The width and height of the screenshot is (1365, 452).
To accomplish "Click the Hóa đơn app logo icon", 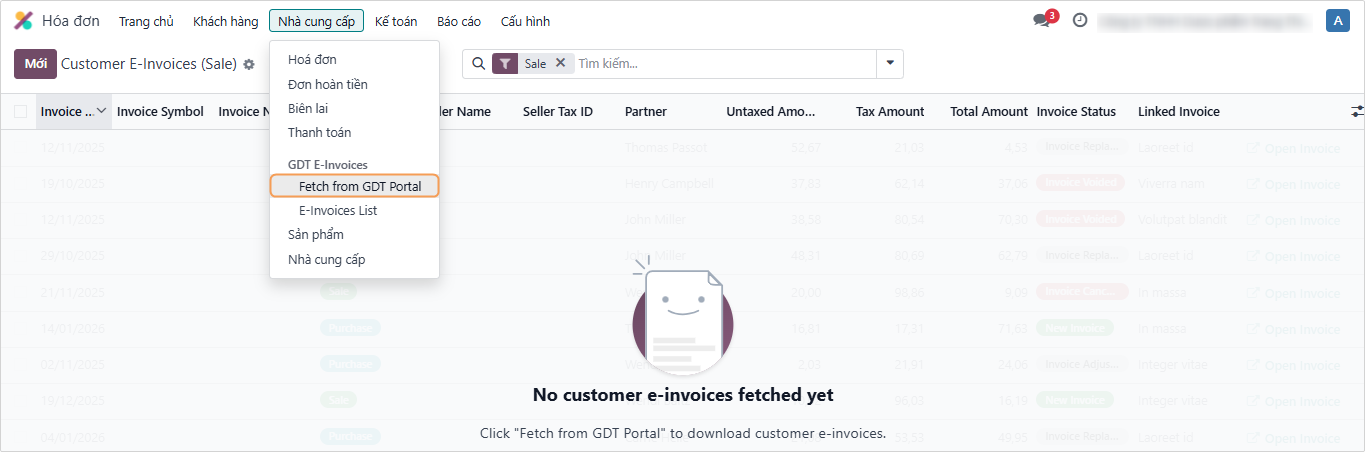I will (23, 21).
